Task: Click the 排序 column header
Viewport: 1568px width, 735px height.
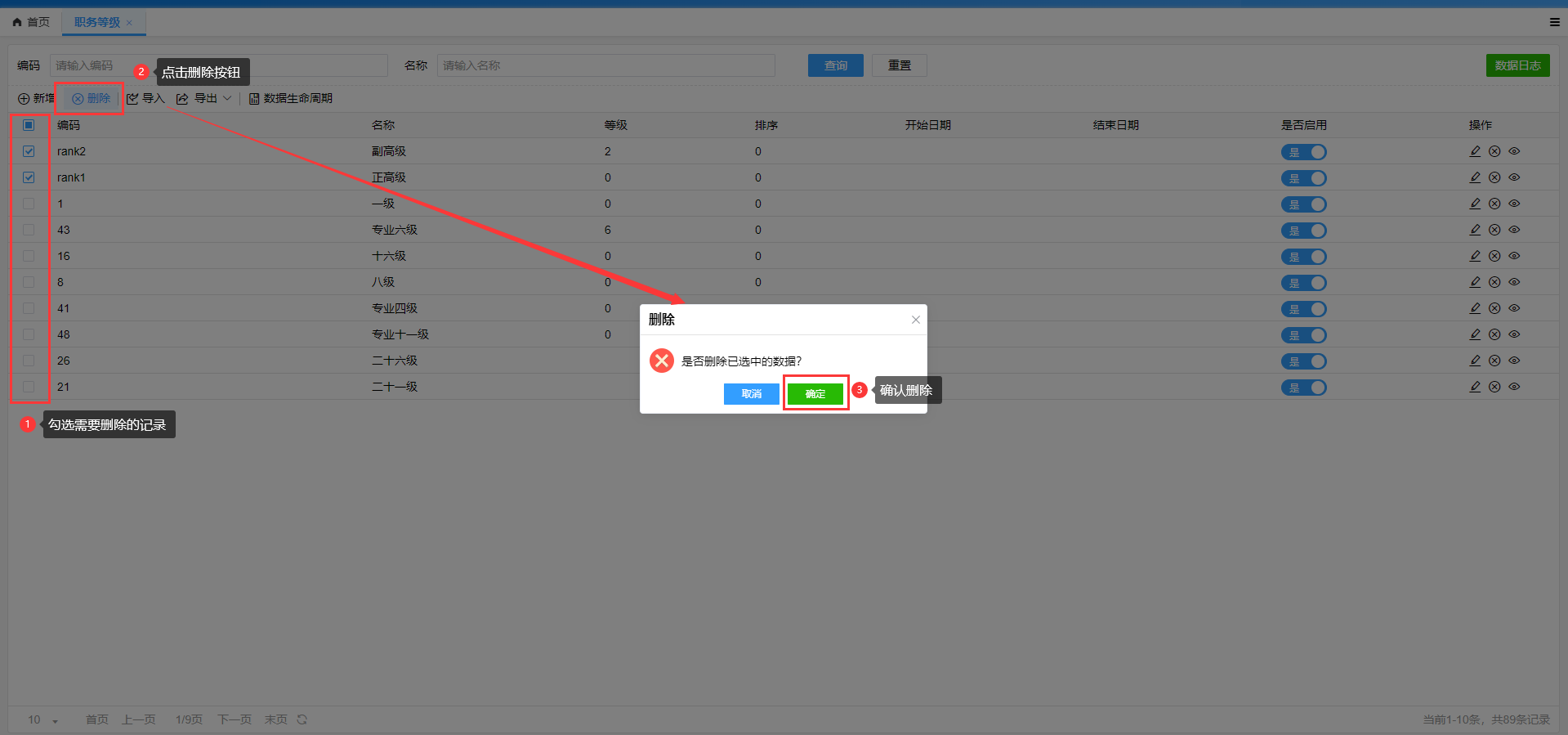Action: (x=766, y=125)
